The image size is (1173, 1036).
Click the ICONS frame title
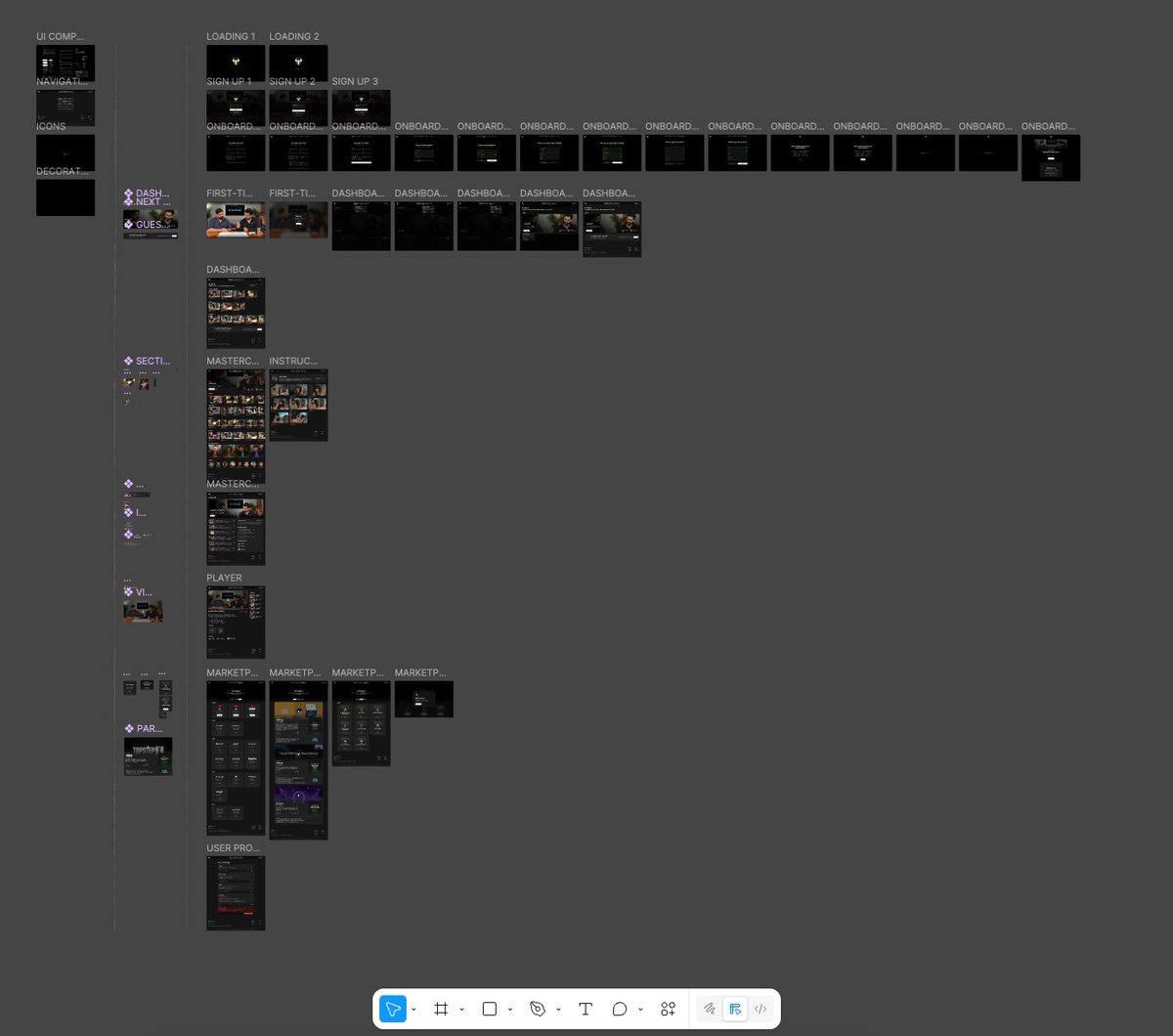point(50,126)
